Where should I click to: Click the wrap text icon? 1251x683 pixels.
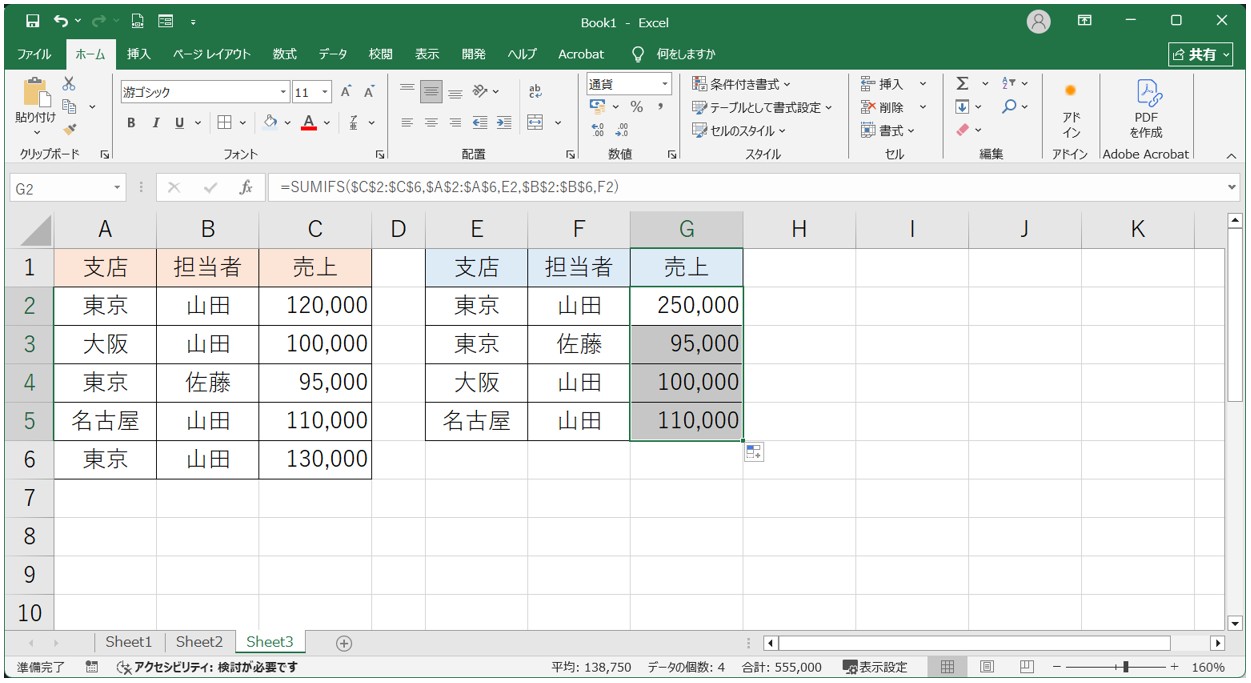tap(535, 92)
